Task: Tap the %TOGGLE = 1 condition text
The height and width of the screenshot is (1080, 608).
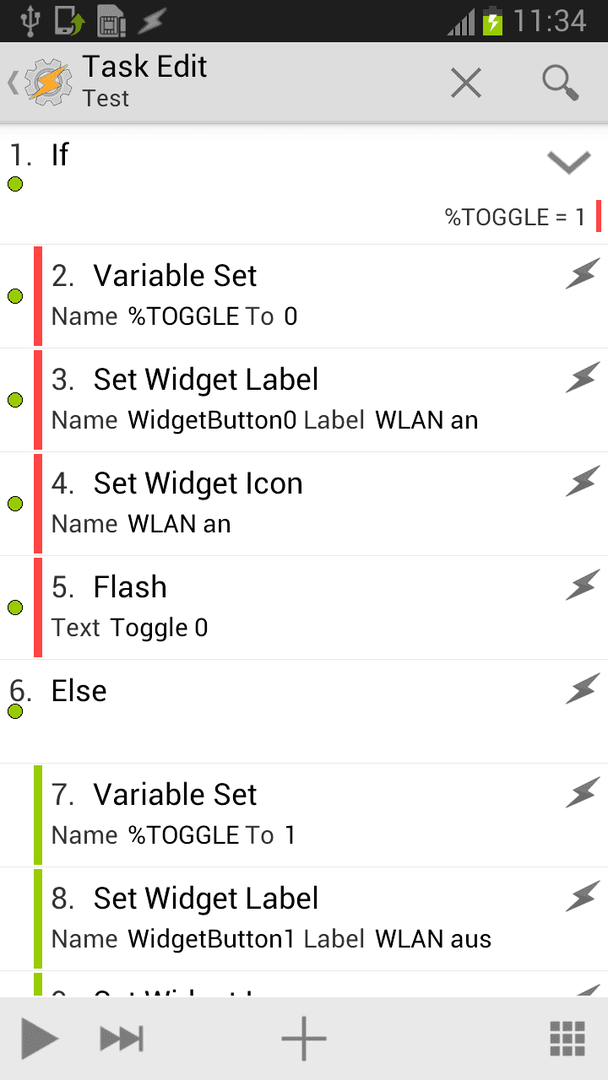Action: tap(515, 218)
